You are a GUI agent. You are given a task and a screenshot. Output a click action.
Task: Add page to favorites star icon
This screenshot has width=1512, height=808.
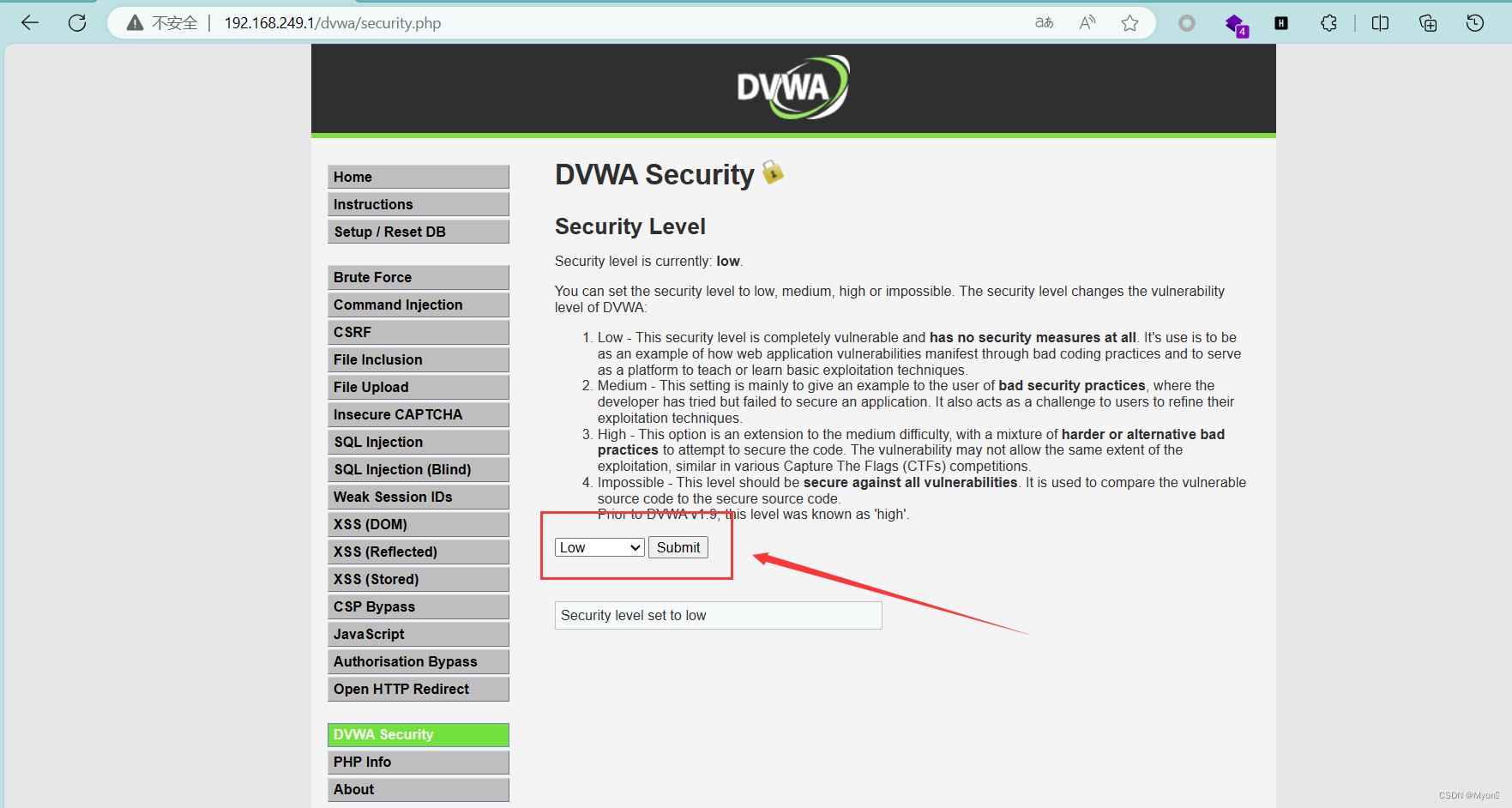point(1130,23)
